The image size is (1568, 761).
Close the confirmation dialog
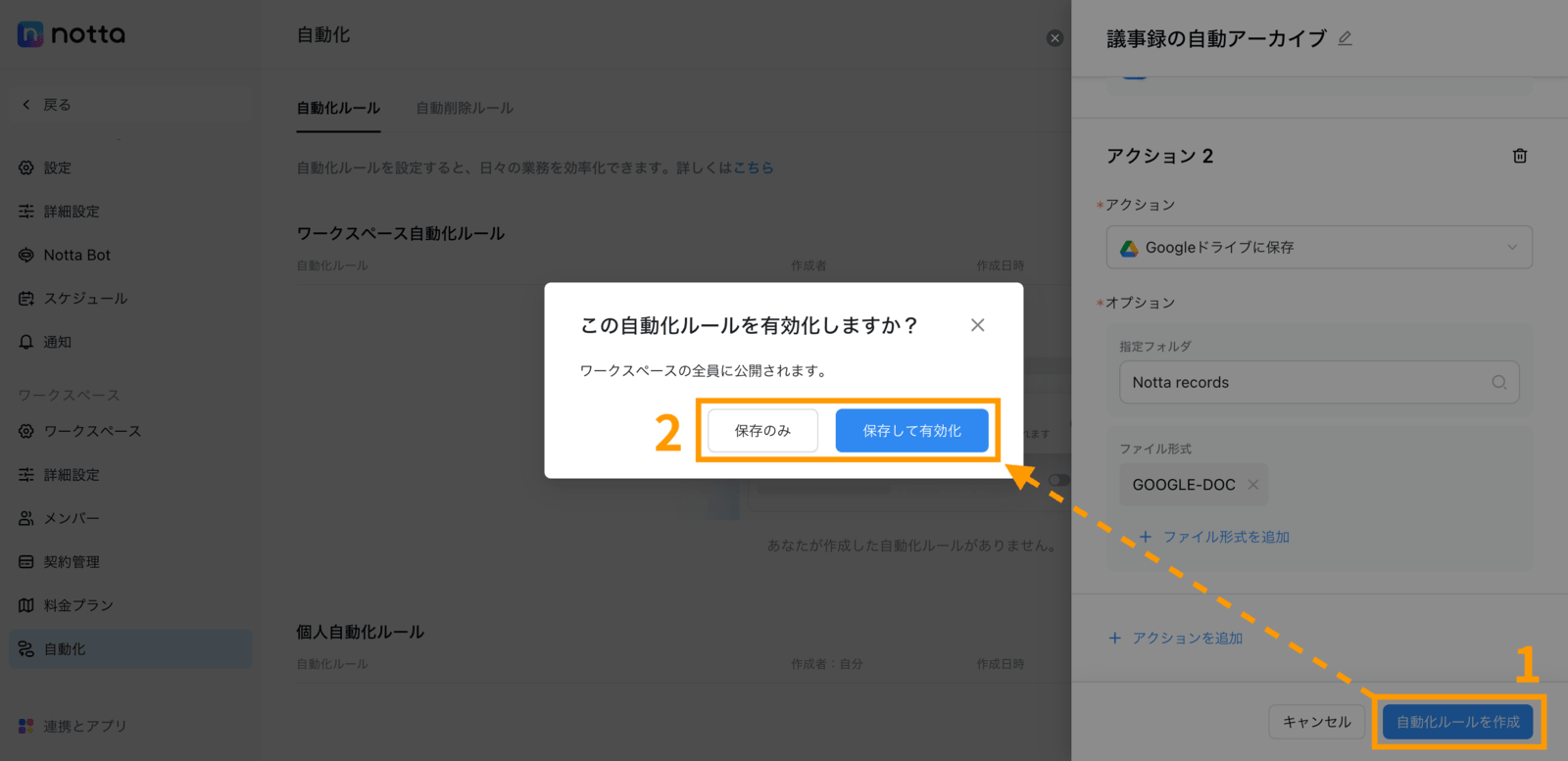click(978, 325)
